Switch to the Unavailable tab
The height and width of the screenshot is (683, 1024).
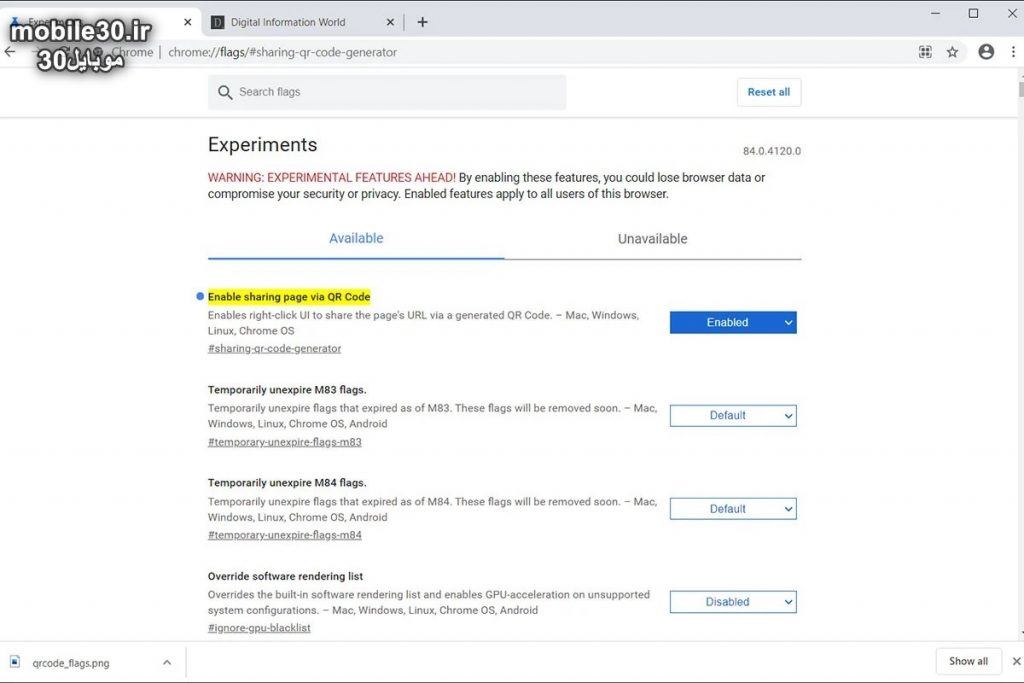[x=652, y=239]
